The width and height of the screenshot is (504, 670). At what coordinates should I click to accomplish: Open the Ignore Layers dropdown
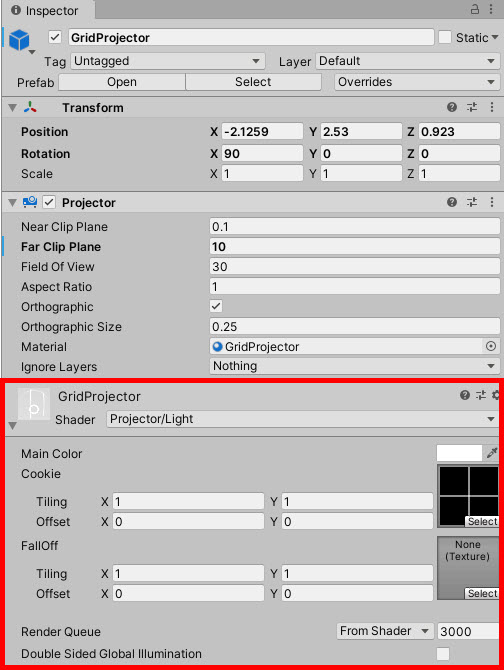coord(355,366)
